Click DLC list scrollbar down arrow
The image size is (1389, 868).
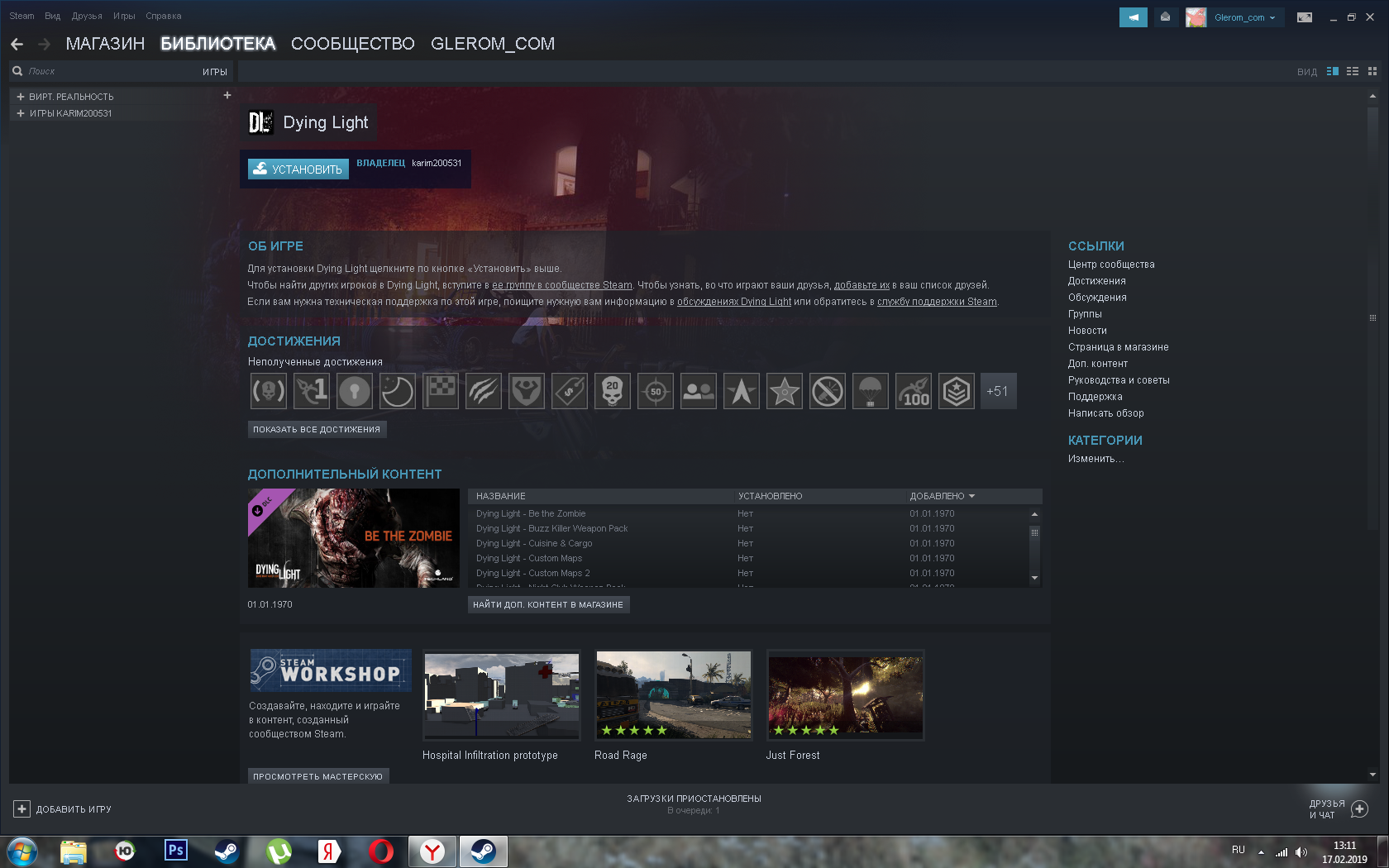pyautogui.click(x=1034, y=578)
